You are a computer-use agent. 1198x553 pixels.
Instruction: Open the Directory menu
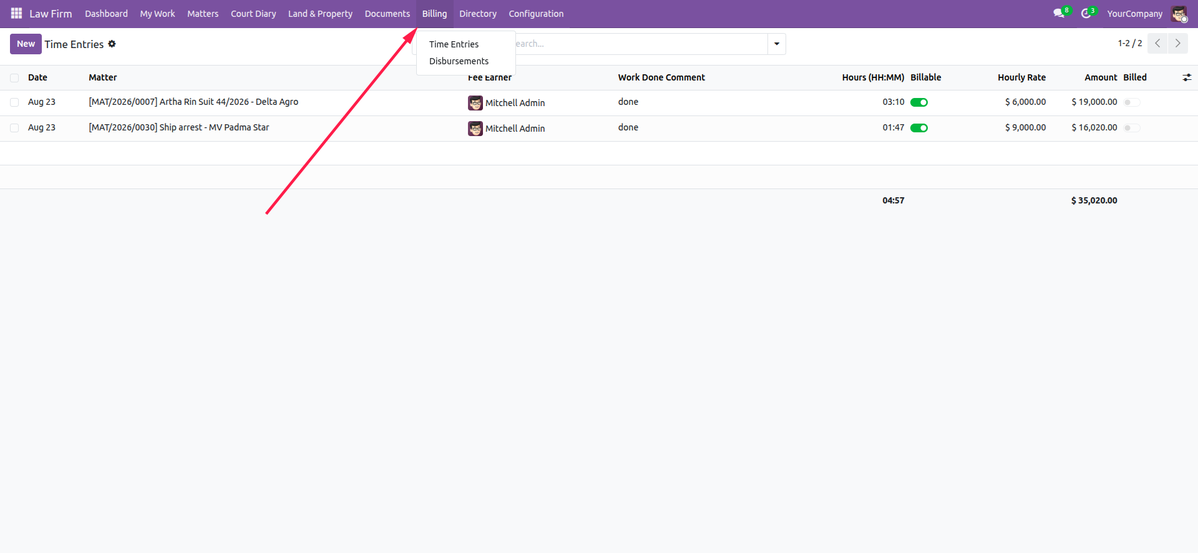(478, 14)
